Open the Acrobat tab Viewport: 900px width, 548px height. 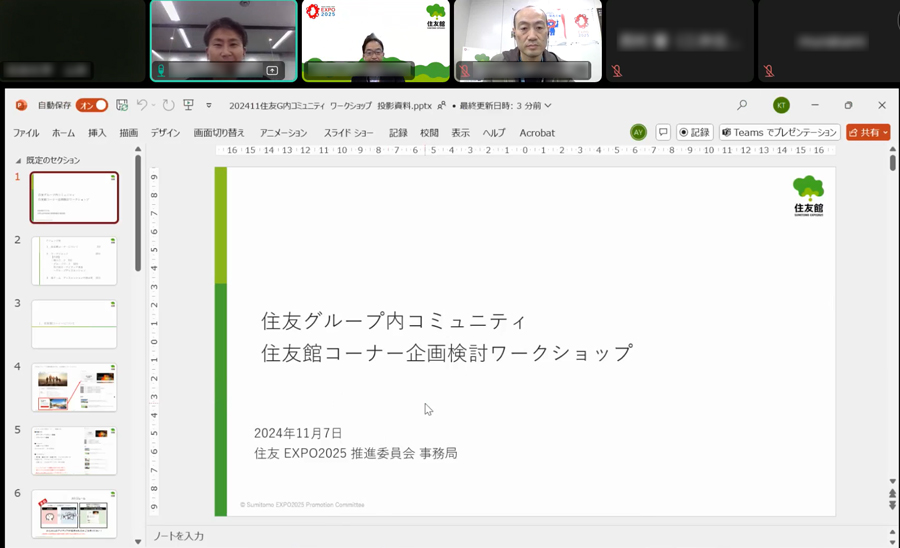537,133
